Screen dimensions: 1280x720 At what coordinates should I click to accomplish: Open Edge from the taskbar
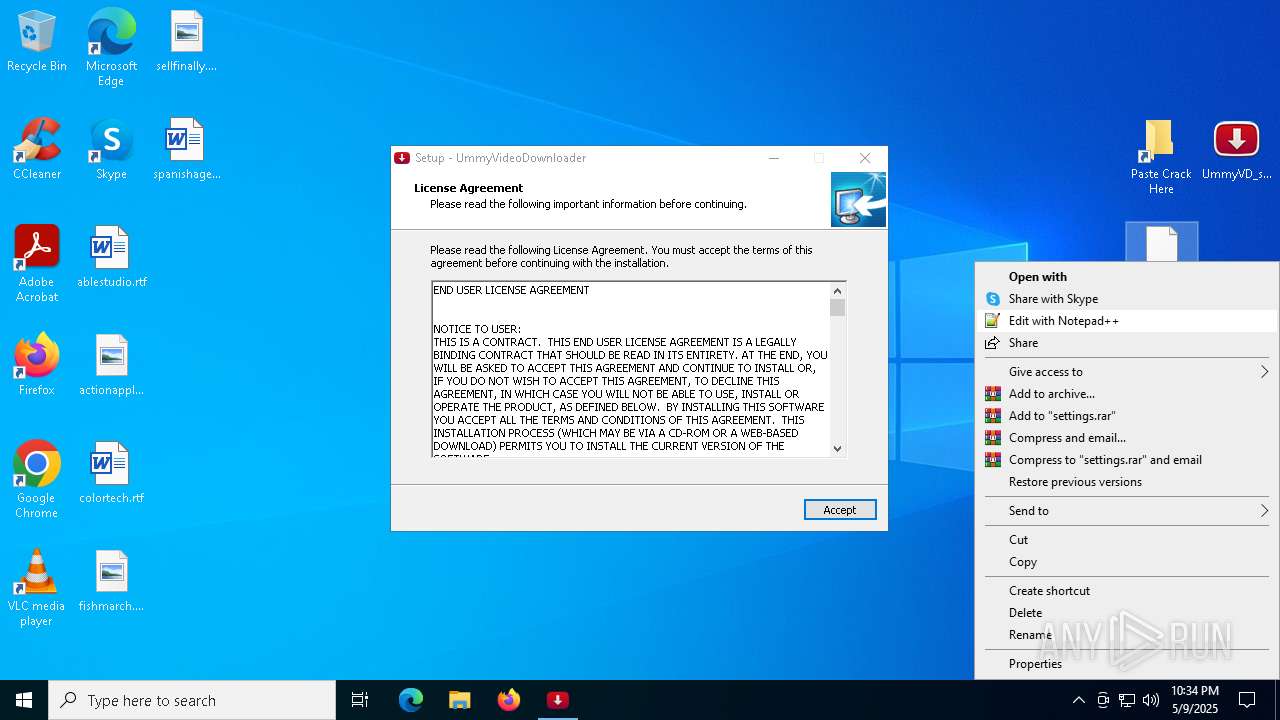[x=411, y=700]
